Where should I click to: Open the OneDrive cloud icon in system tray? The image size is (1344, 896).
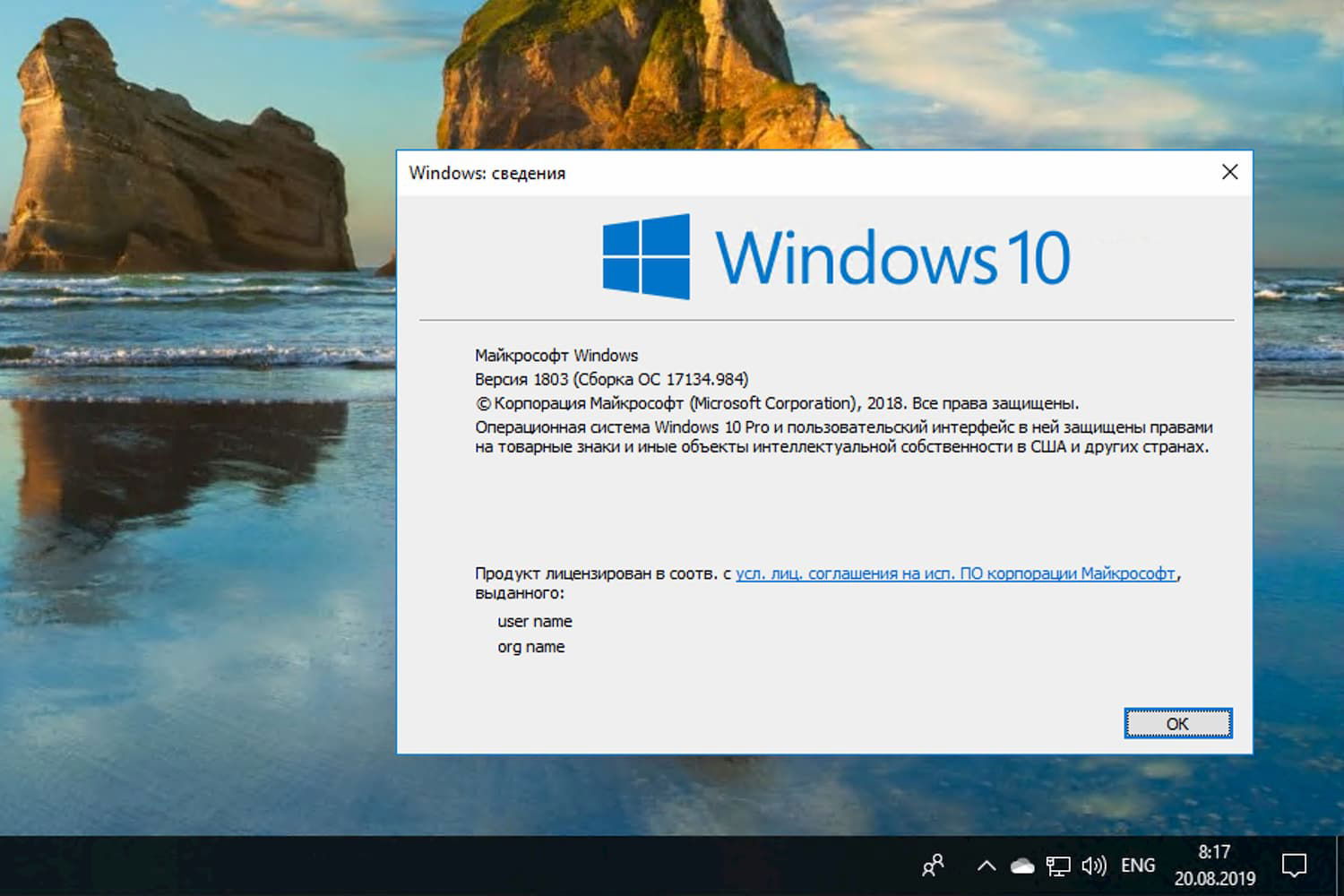coord(1021,866)
